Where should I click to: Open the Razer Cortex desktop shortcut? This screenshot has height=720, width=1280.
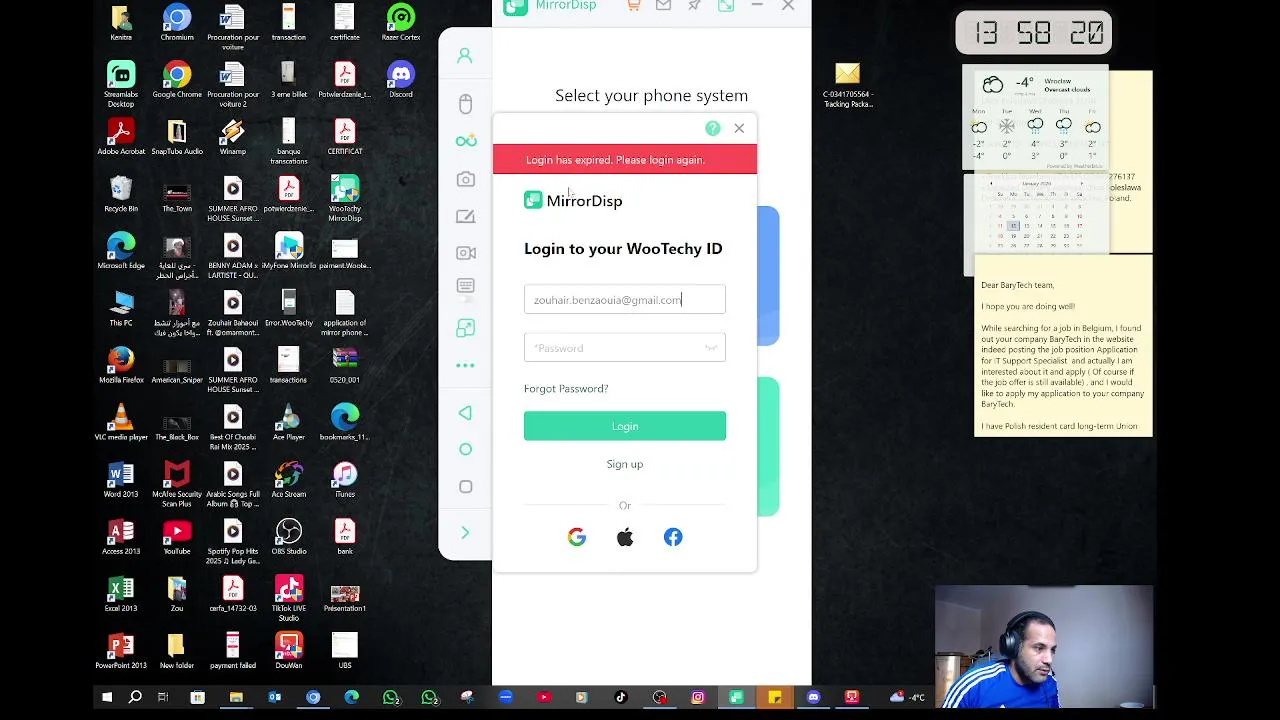click(401, 23)
